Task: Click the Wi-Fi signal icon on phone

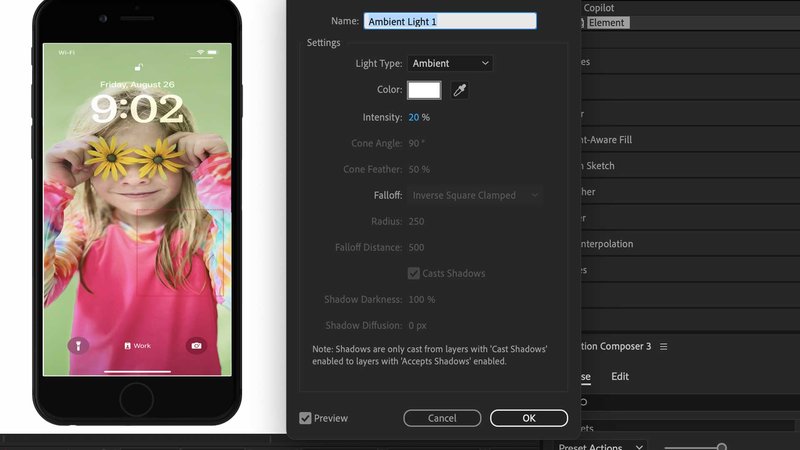Action: [x=201, y=52]
